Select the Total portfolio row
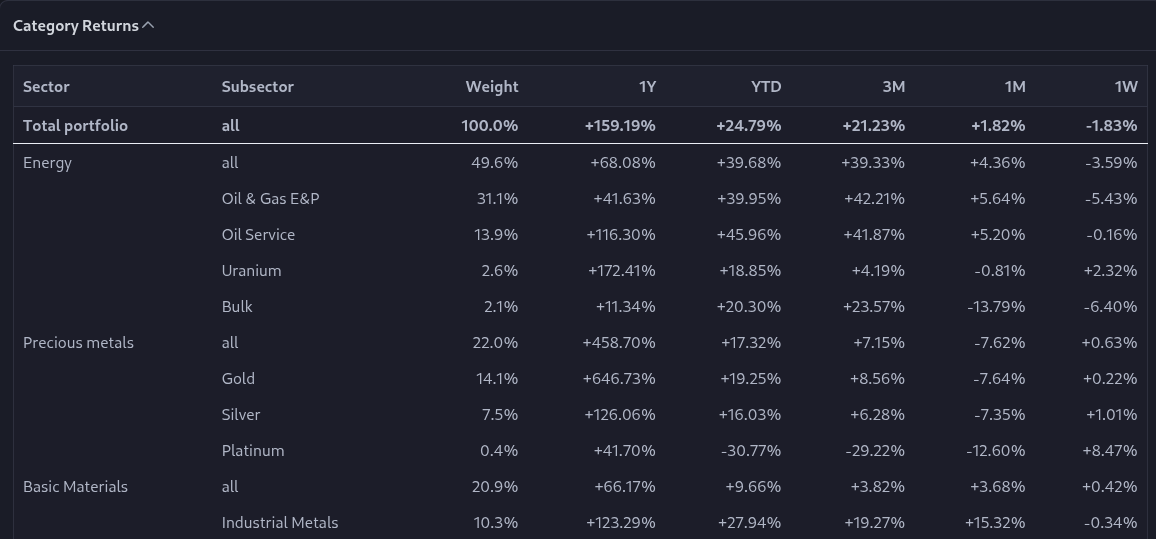The height and width of the screenshot is (539, 1156). pos(580,125)
